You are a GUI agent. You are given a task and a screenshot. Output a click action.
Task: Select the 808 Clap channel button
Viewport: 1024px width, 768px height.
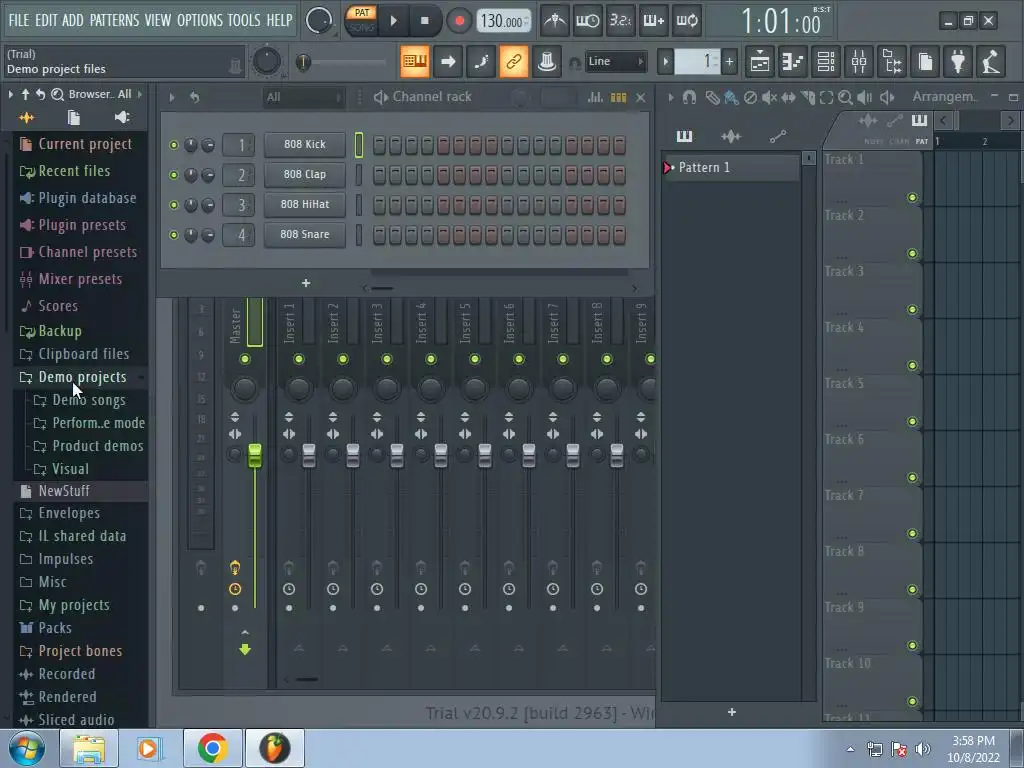(x=304, y=174)
